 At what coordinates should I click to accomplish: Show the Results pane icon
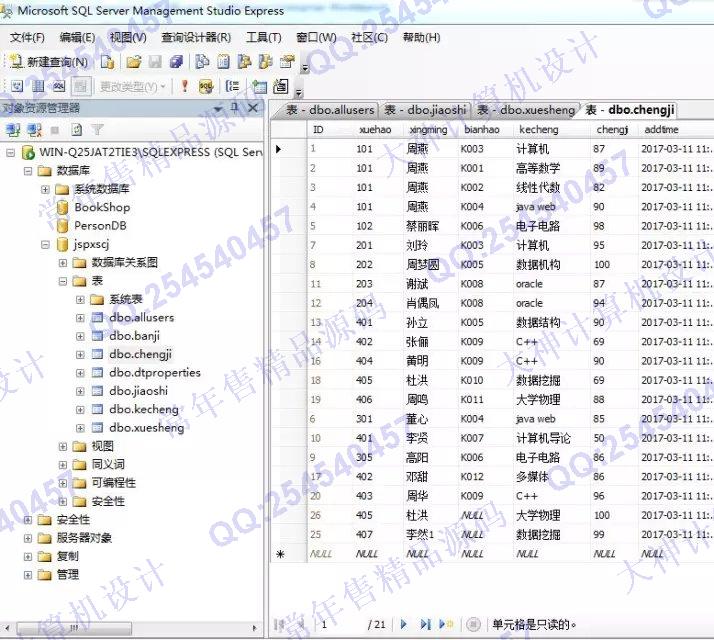click(x=81, y=86)
